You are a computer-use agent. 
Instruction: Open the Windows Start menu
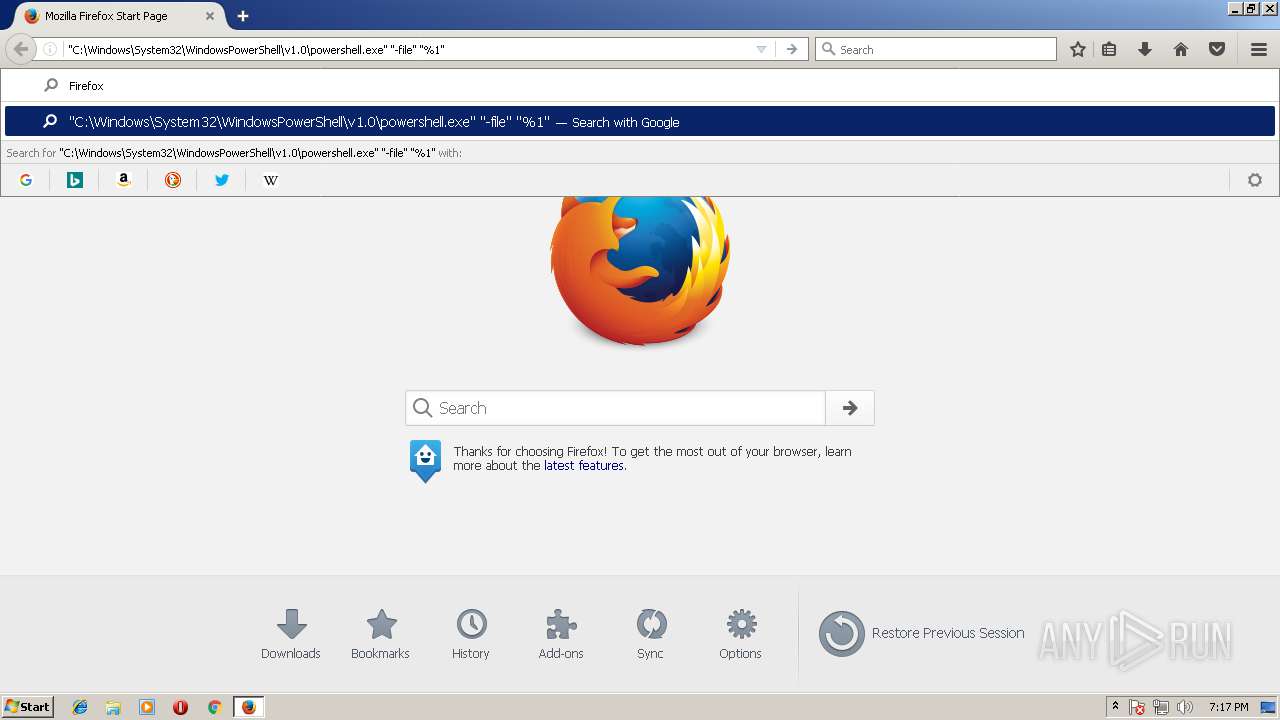point(27,707)
